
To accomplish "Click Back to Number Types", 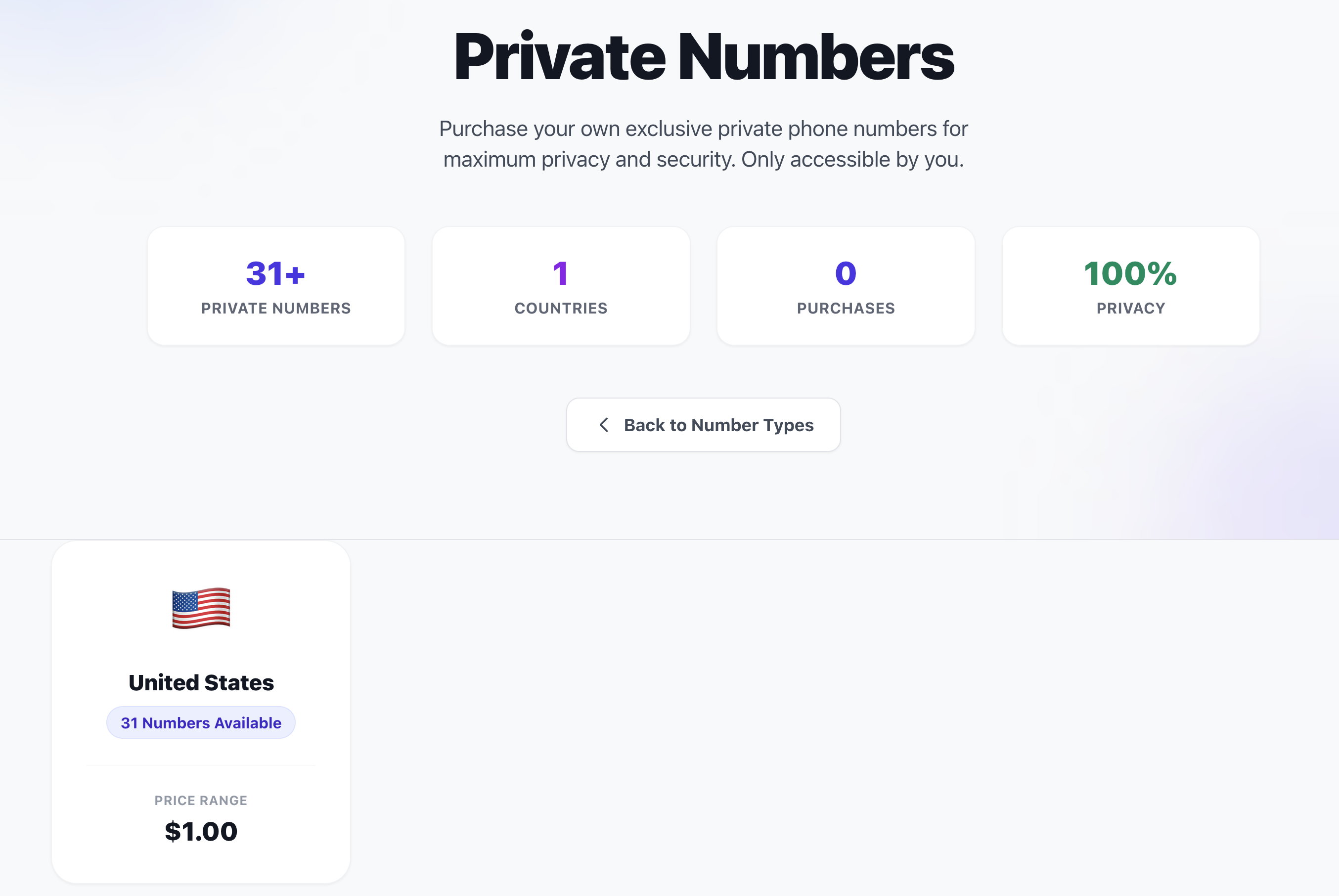I will click(x=703, y=425).
